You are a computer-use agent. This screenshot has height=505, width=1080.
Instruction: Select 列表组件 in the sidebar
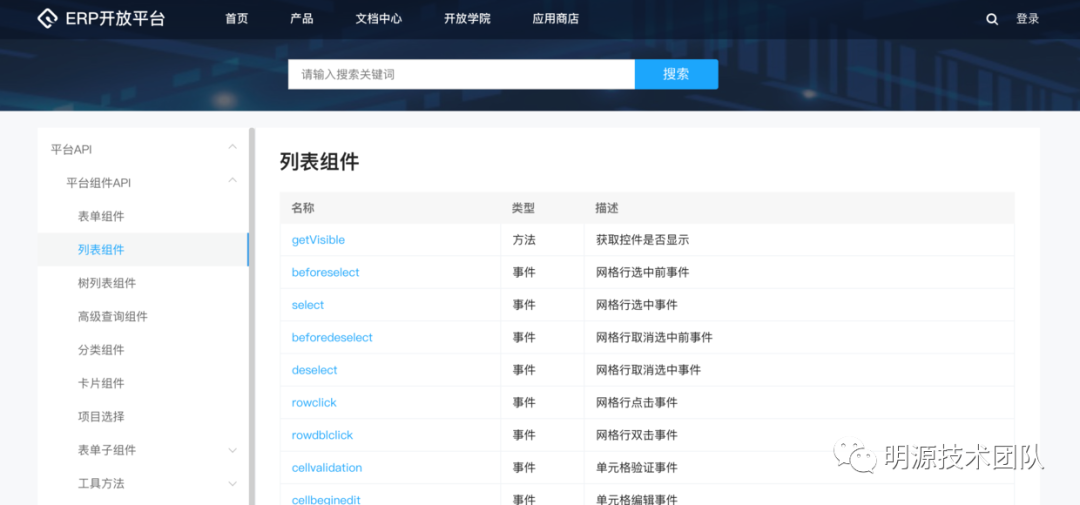coord(101,249)
